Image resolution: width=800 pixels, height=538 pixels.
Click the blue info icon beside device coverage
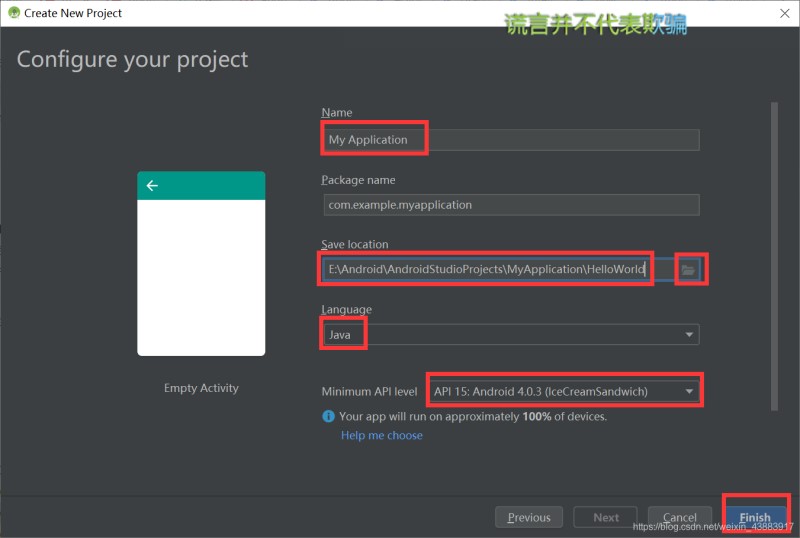[328, 417]
